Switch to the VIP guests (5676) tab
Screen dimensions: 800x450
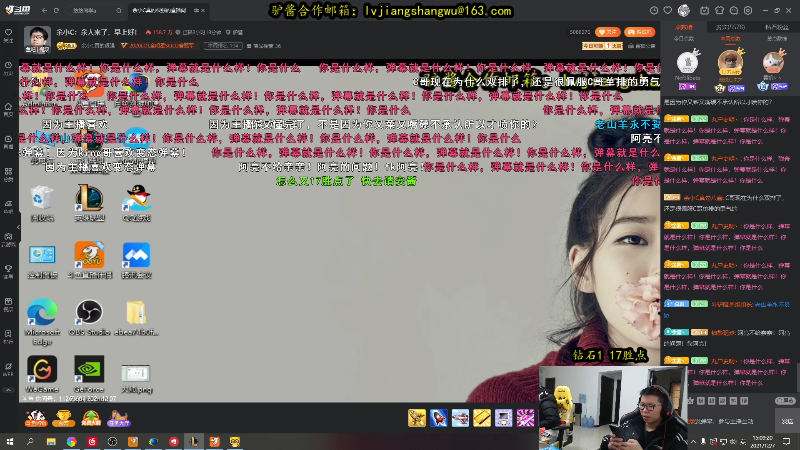pos(730,27)
